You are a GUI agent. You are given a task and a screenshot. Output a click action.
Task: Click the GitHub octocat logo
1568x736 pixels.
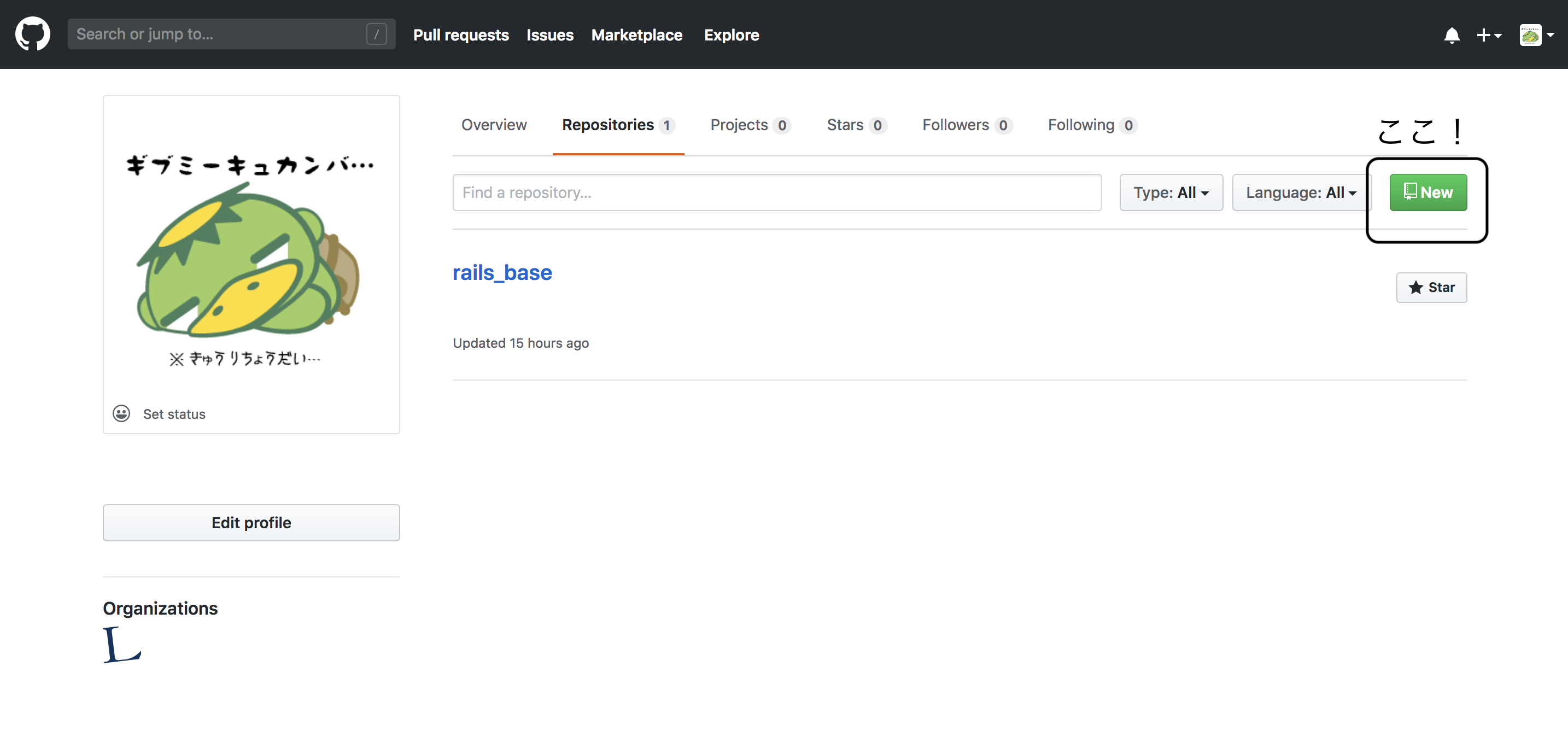point(33,34)
